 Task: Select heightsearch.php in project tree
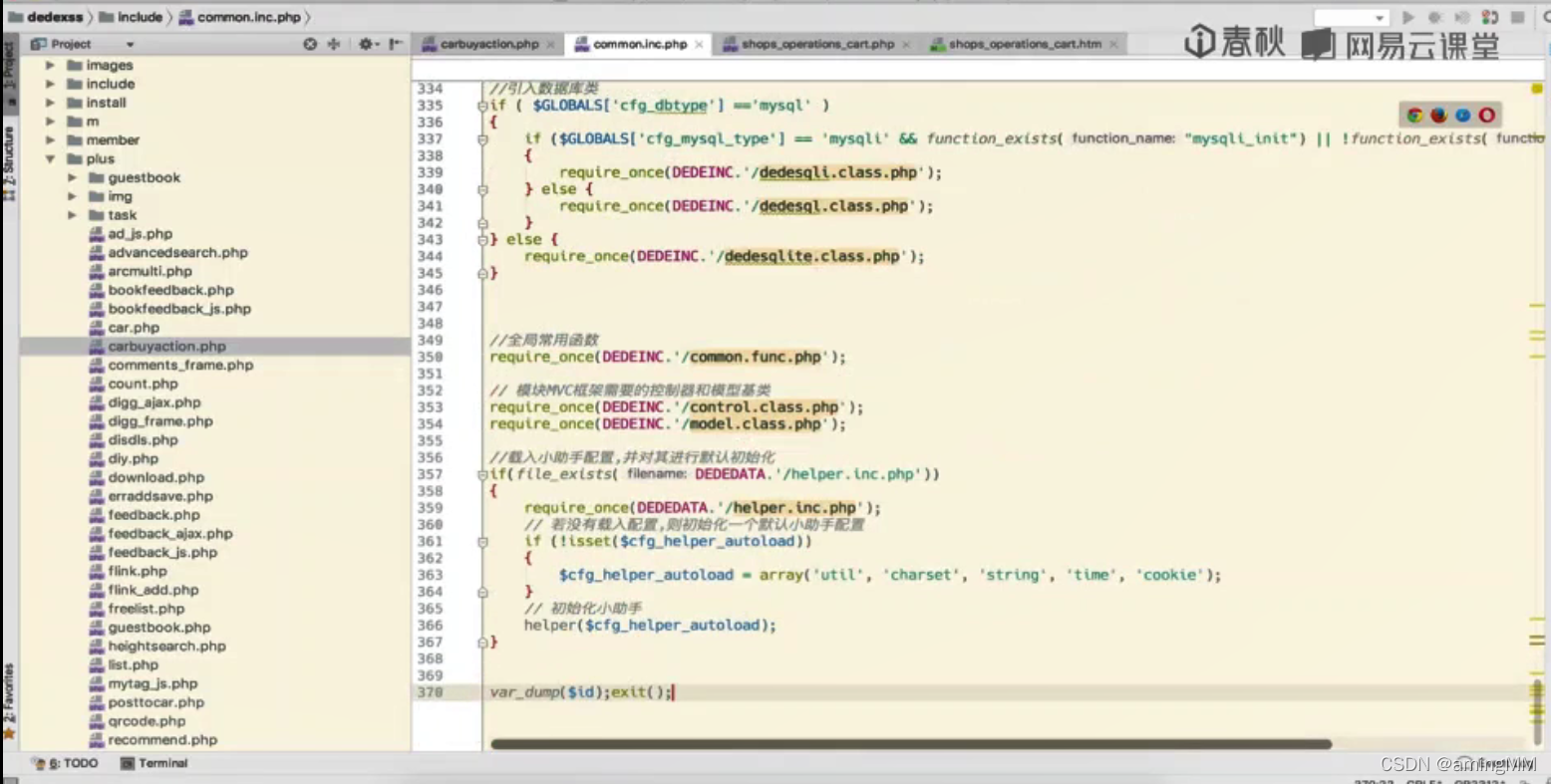click(x=166, y=647)
